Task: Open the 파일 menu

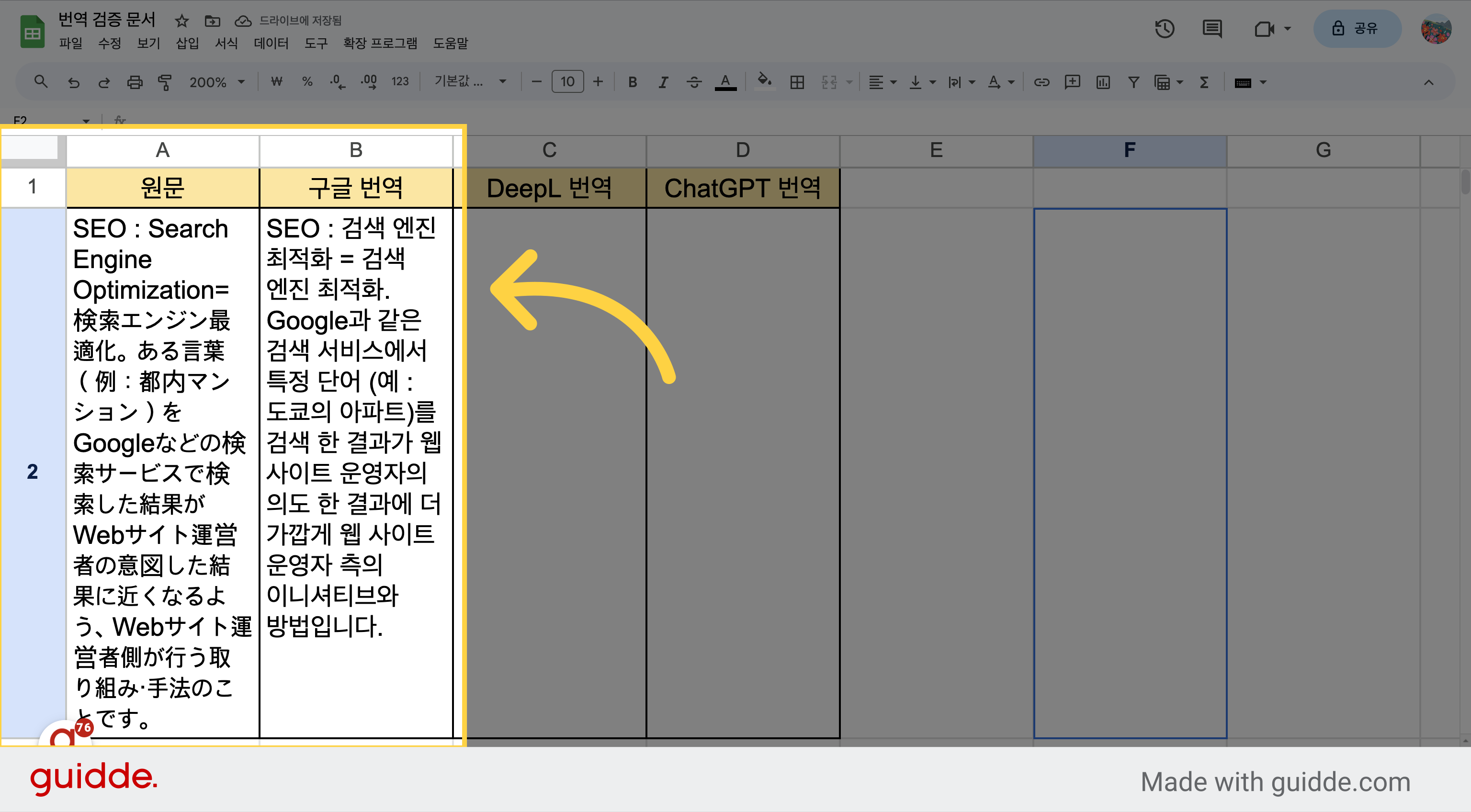Action: [71, 44]
